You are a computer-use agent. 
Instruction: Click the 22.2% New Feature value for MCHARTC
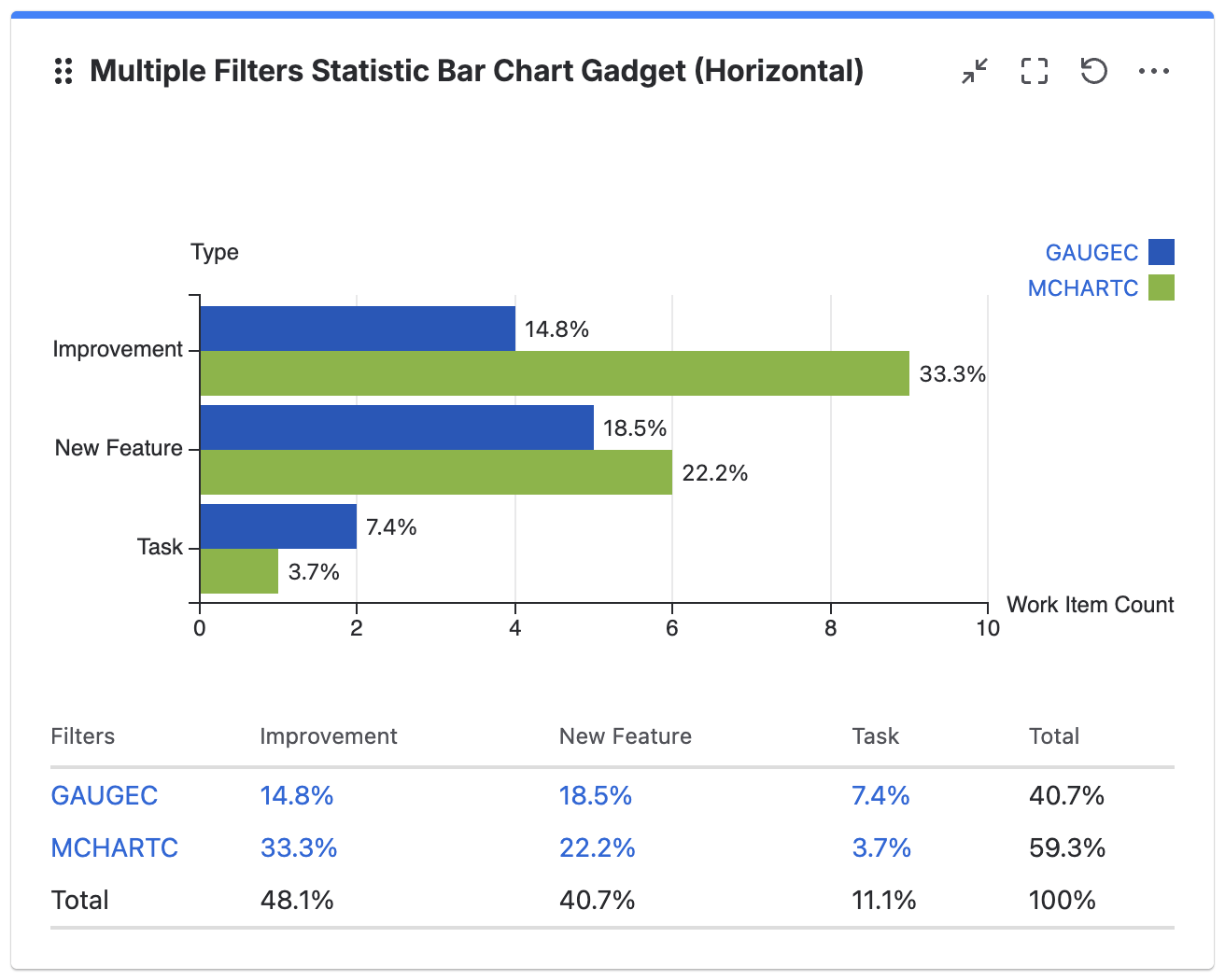click(x=598, y=847)
